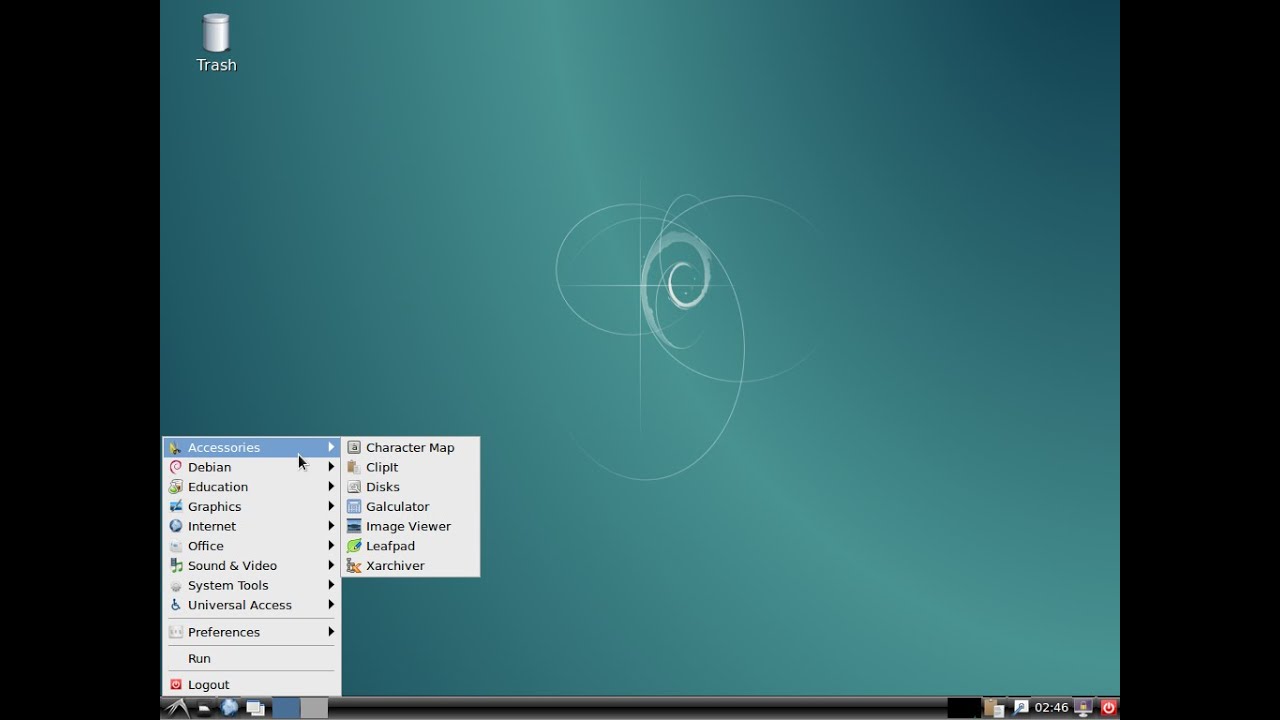Image resolution: width=1280 pixels, height=720 pixels.
Task: Click the magnifier tray icon
Action: (x=1020, y=708)
